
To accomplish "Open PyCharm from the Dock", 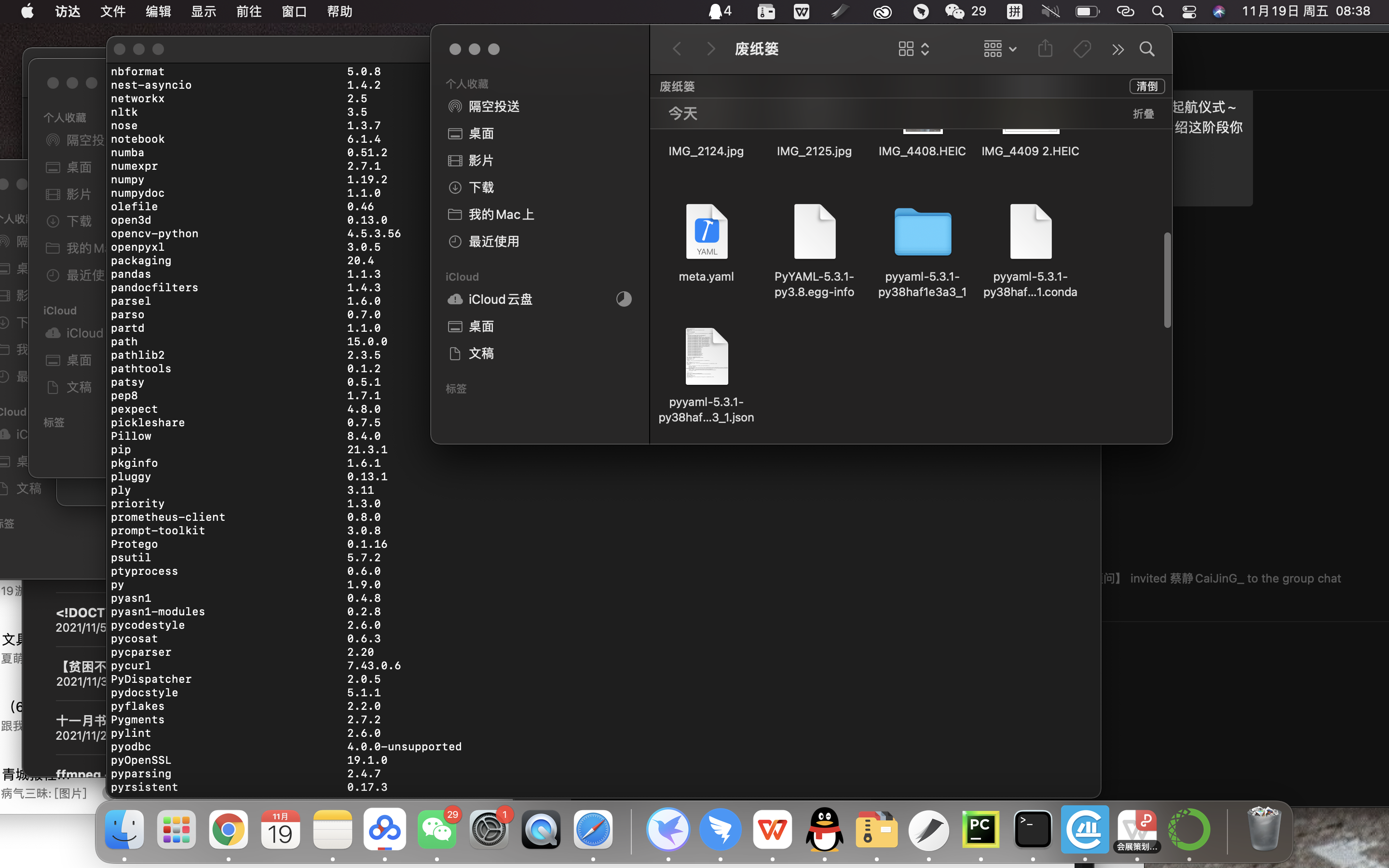I will pos(980,829).
